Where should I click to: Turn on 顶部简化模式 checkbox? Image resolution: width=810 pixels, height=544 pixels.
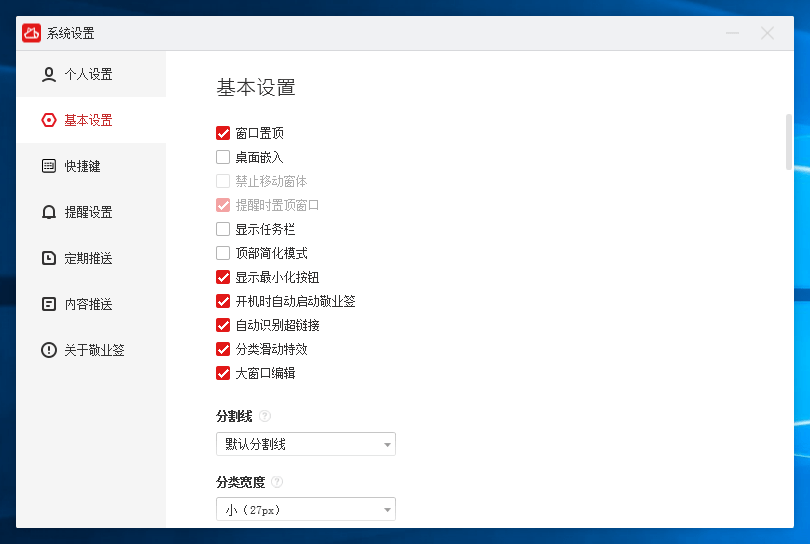[223, 253]
